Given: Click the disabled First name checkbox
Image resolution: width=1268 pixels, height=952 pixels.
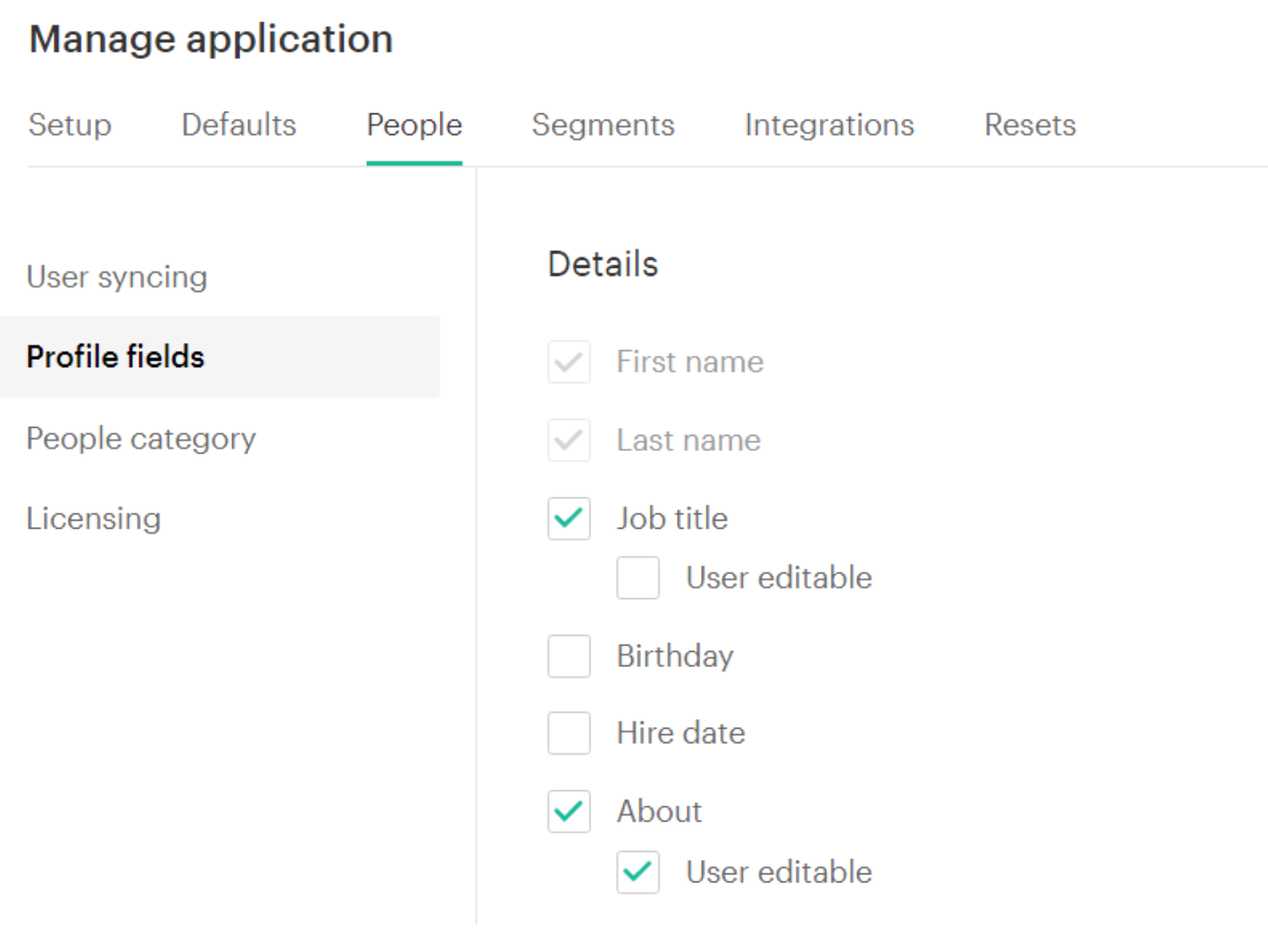Looking at the screenshot, I should (569, 362).
